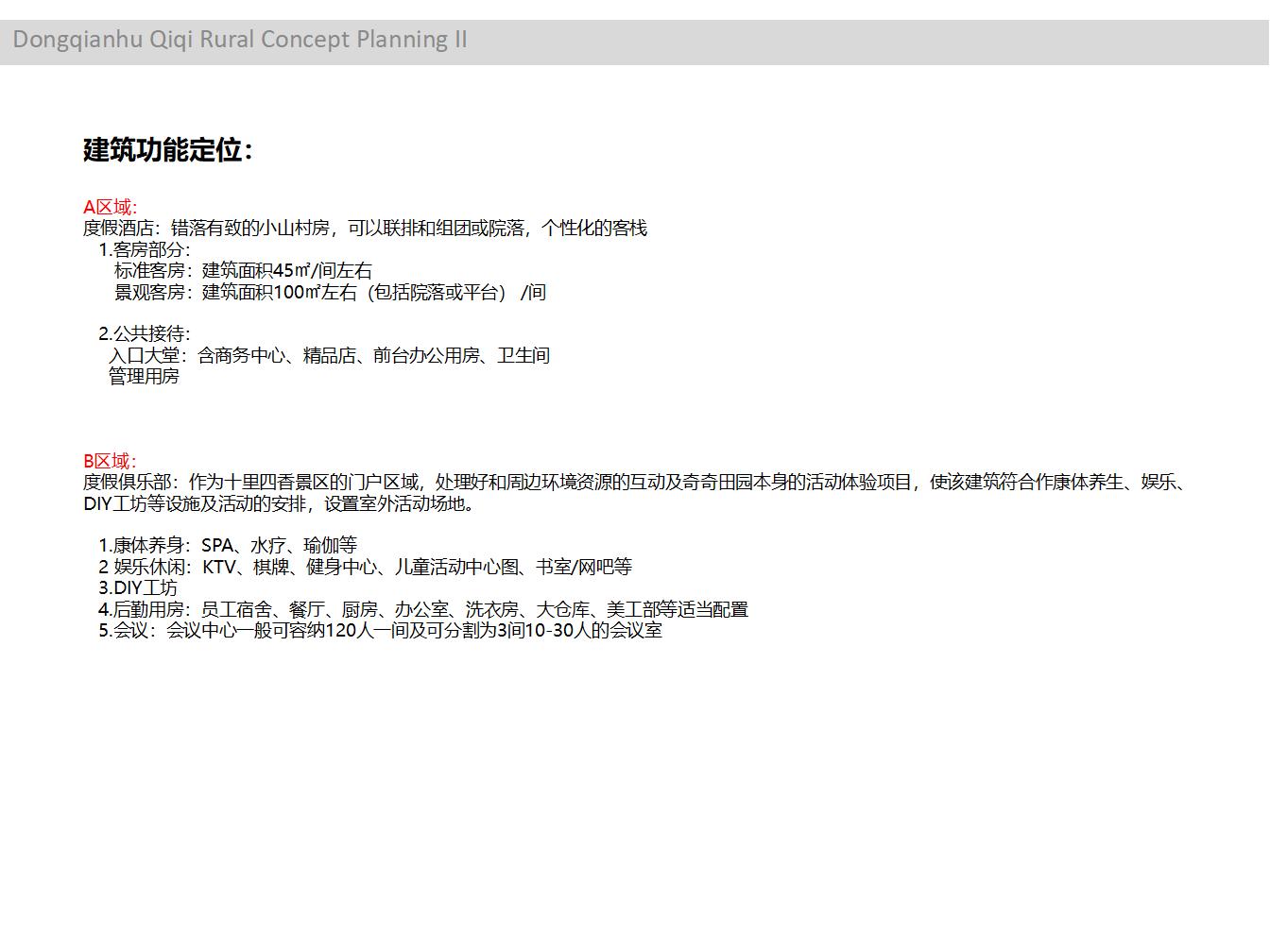Viewport: 1270px width, 952px height.
Task: Click the line starting "DIY工坊等设施及活动的安排"
Action: pos(281,503)
